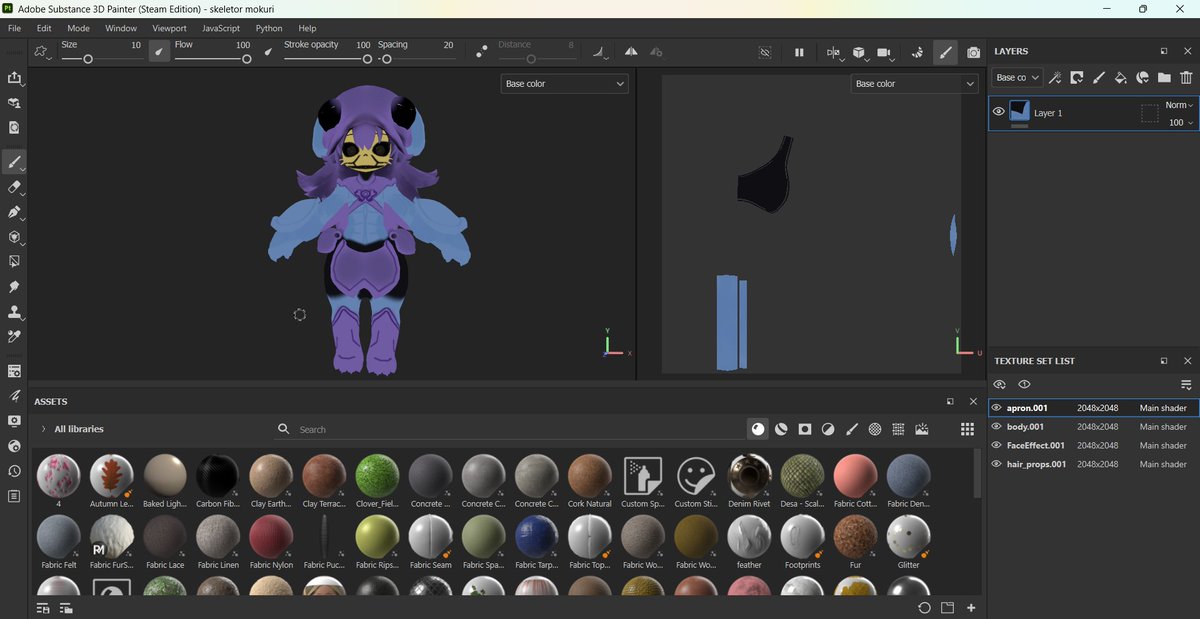This screenshot has width=1200, height=619.
Task: Open the Edit menu
Action: (x=44, y=28)
